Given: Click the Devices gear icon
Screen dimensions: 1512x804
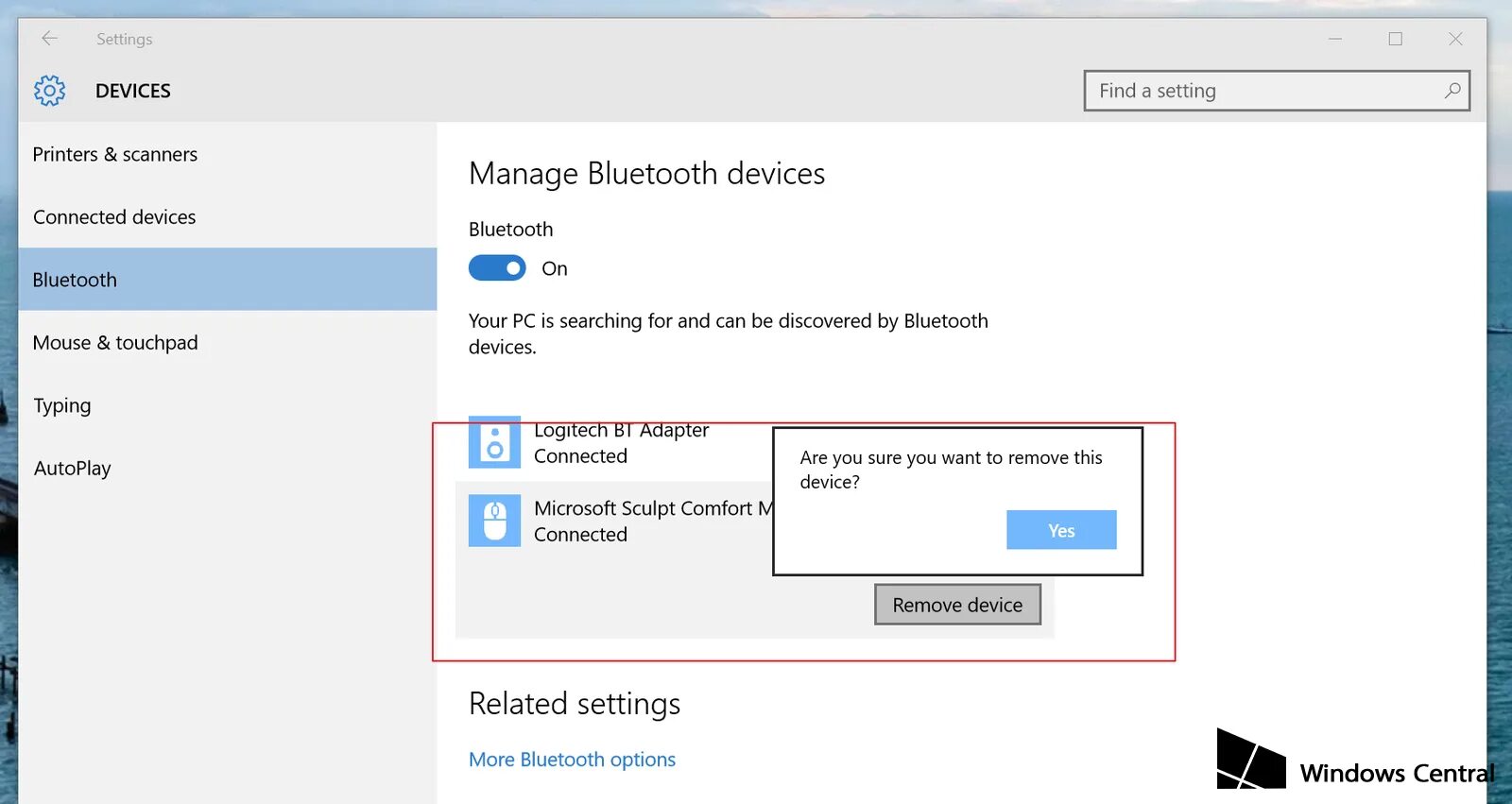Looking at the screenshot, I should pyautogui.click(x=50, y=91).
